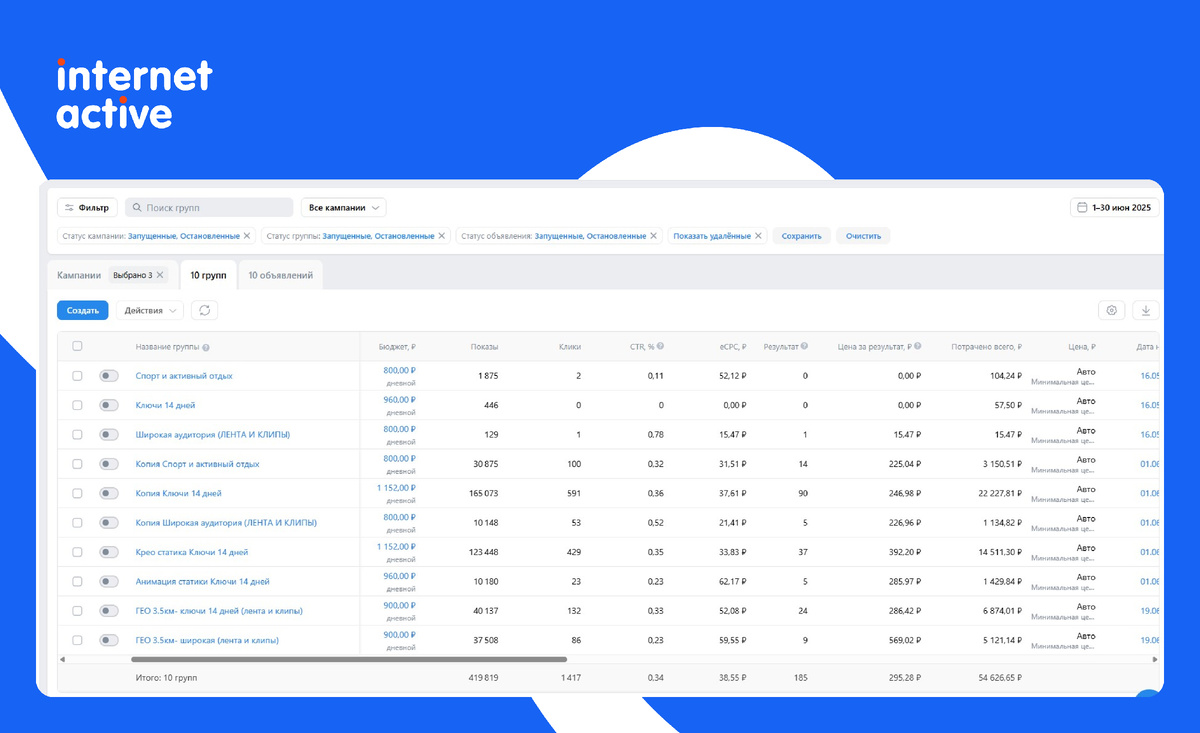This screenshot has height=733, width=1200.
Task: Click the download export icon
Action: click(x=1146, y=311)
